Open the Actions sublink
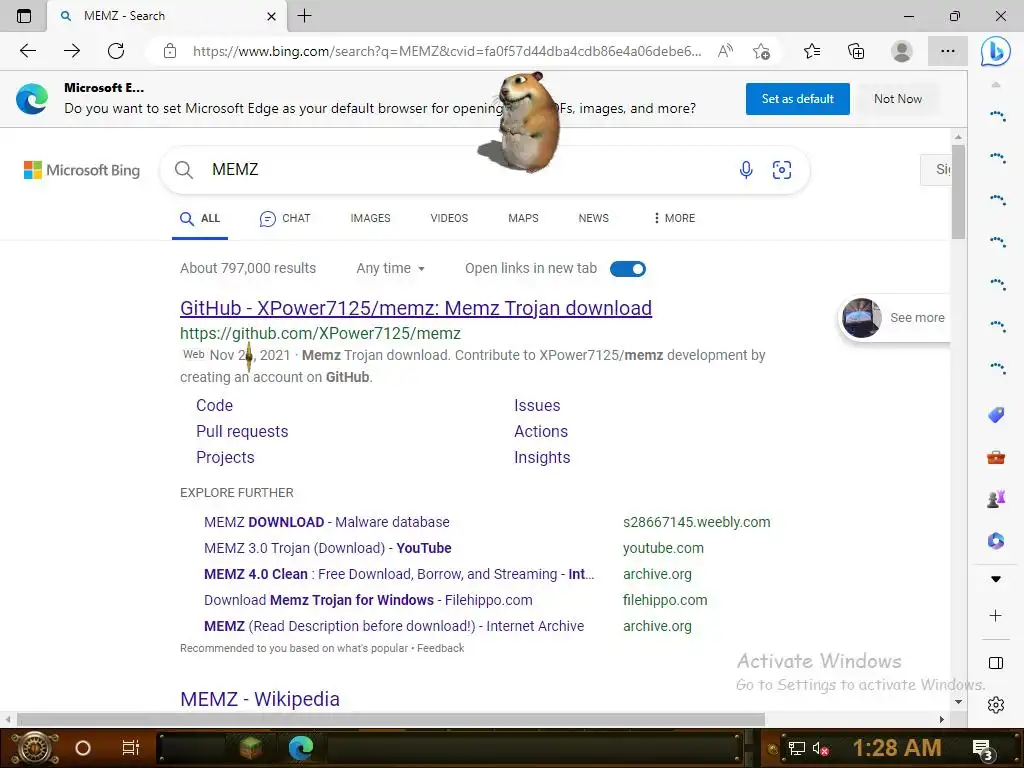1024x768 pixels. pos(541,431)
